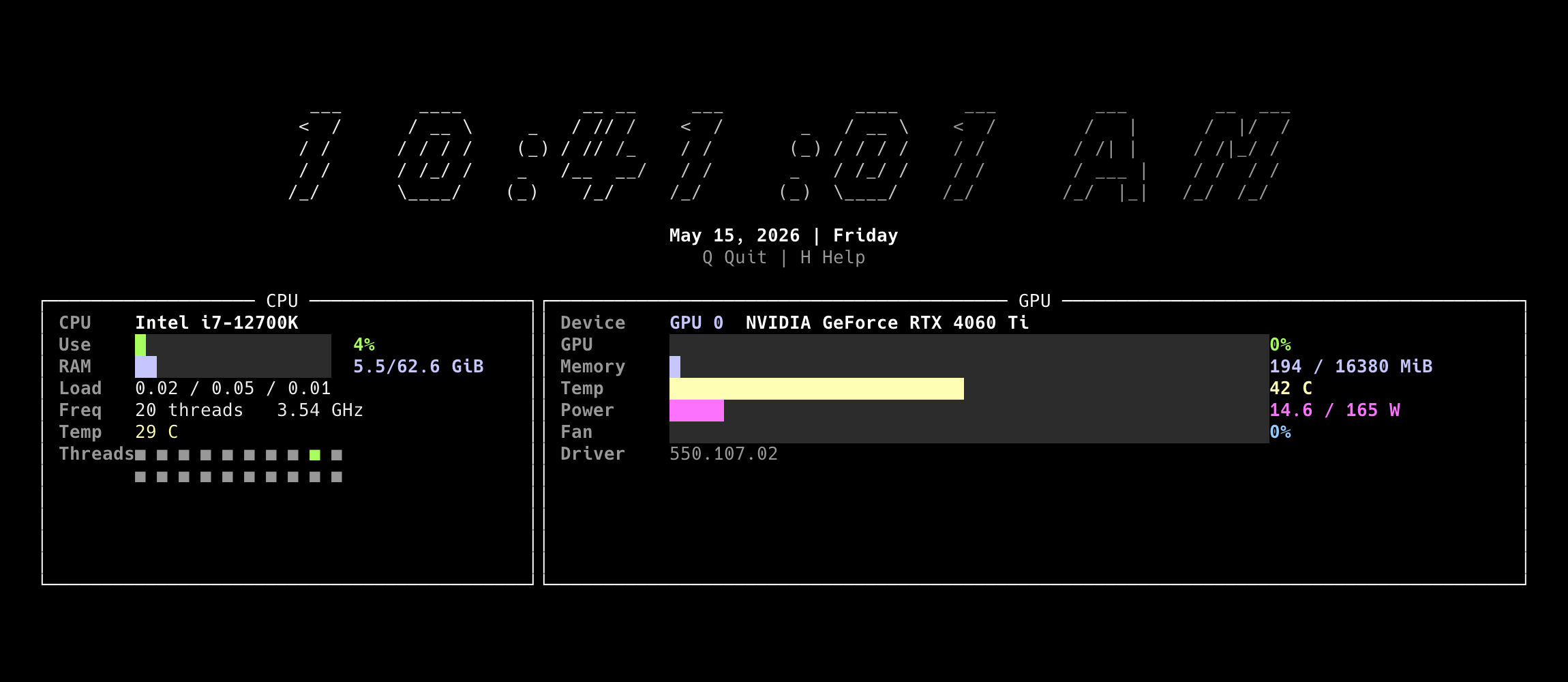
Task: Click the Q Quit shortcut hint
Action: click(734, 257)
